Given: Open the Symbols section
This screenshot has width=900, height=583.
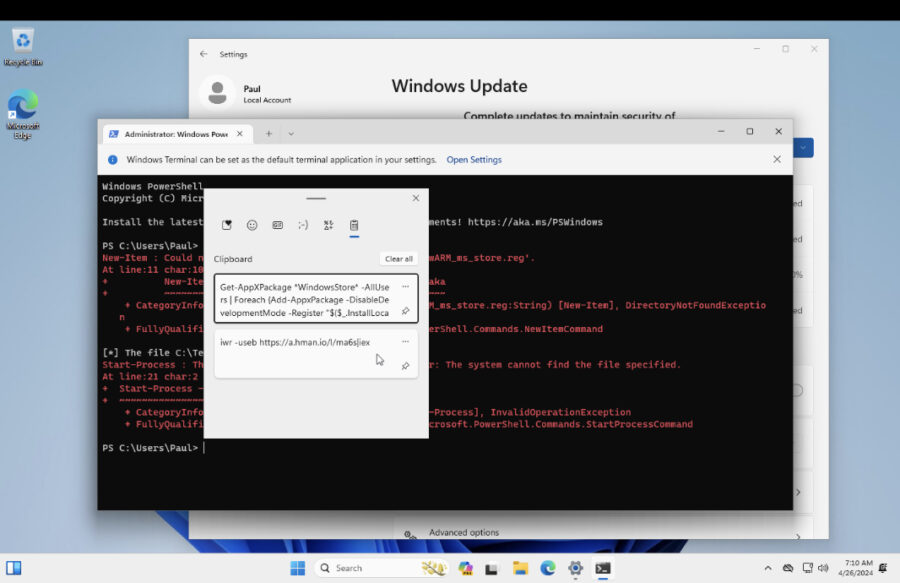Looking at the screenshot, I should 328,226.
